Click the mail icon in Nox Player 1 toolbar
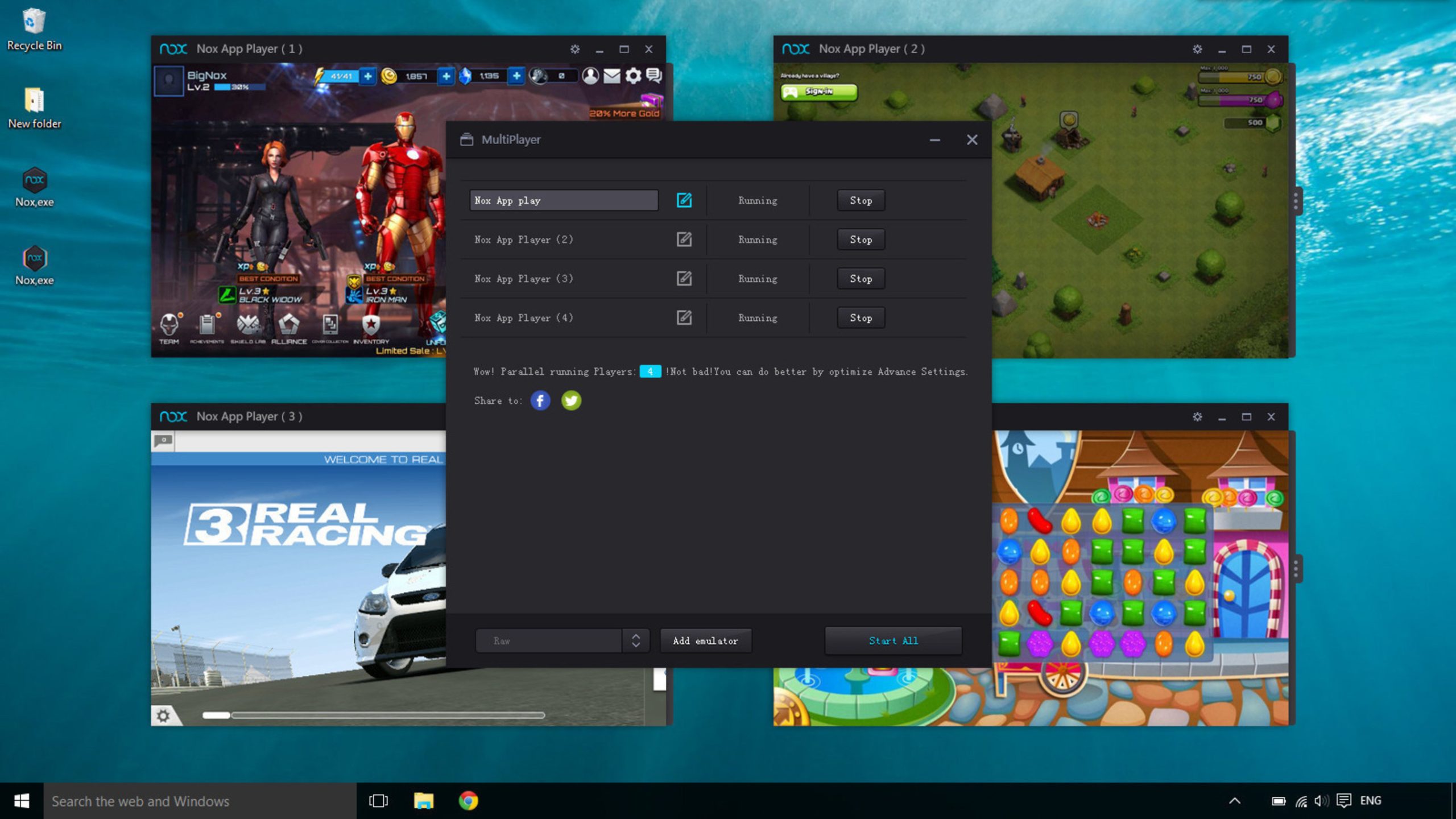 pyautogui.click(x=611, y=76)
